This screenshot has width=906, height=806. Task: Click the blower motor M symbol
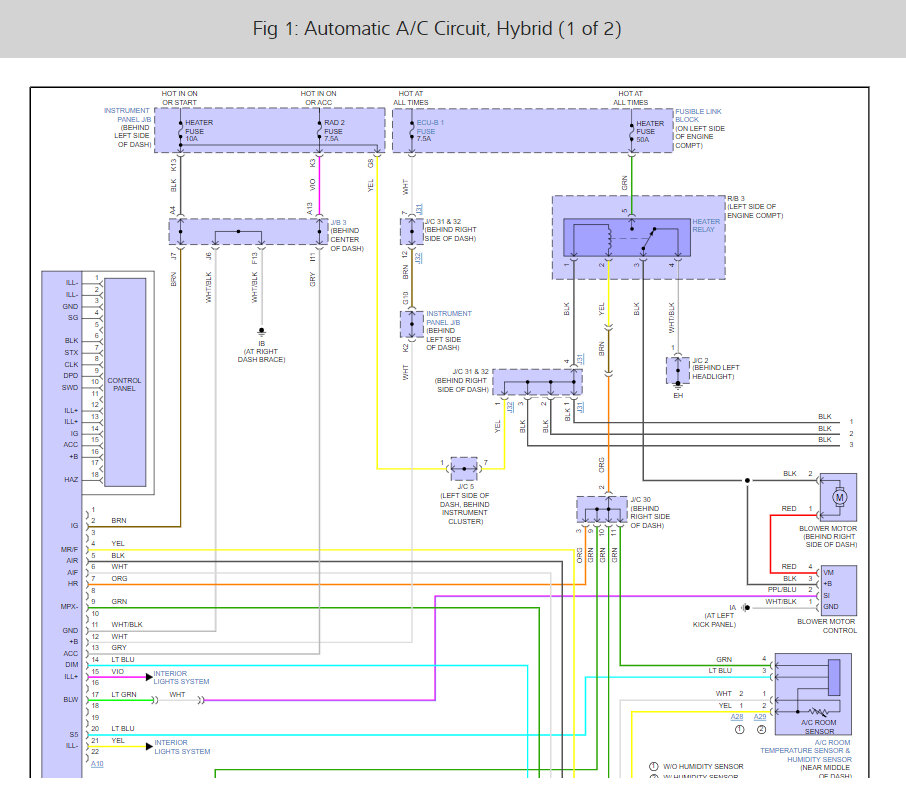click(x=840, y=497)
